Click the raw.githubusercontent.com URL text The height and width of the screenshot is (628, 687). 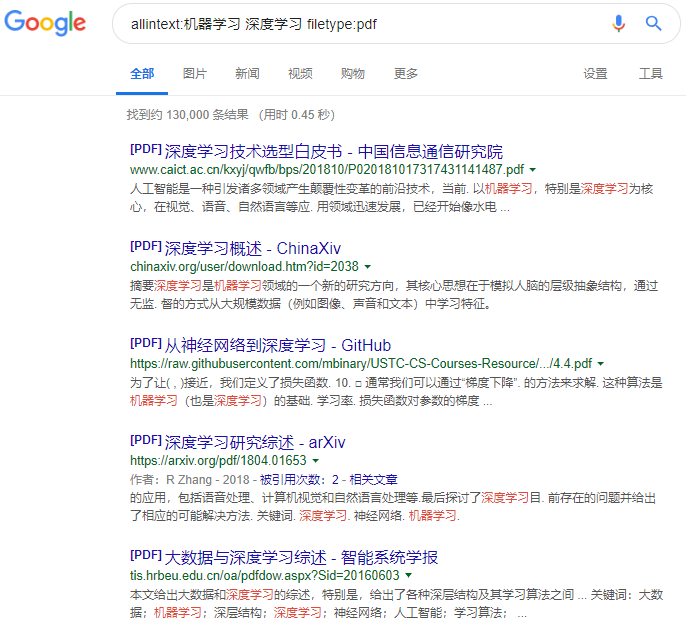click(x=361, y=363)
